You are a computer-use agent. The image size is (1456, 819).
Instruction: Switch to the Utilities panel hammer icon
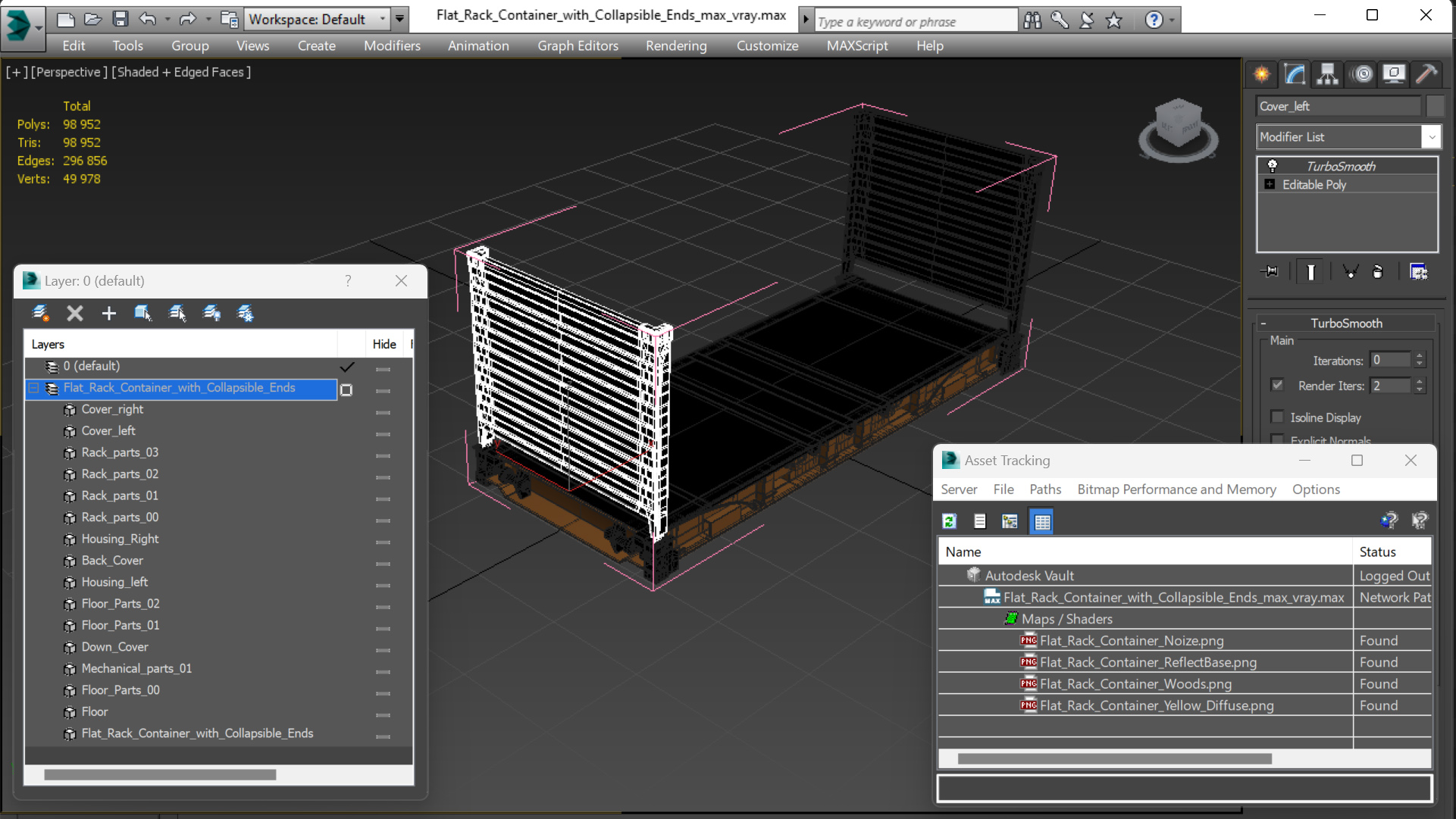(x=1426, y=74)
